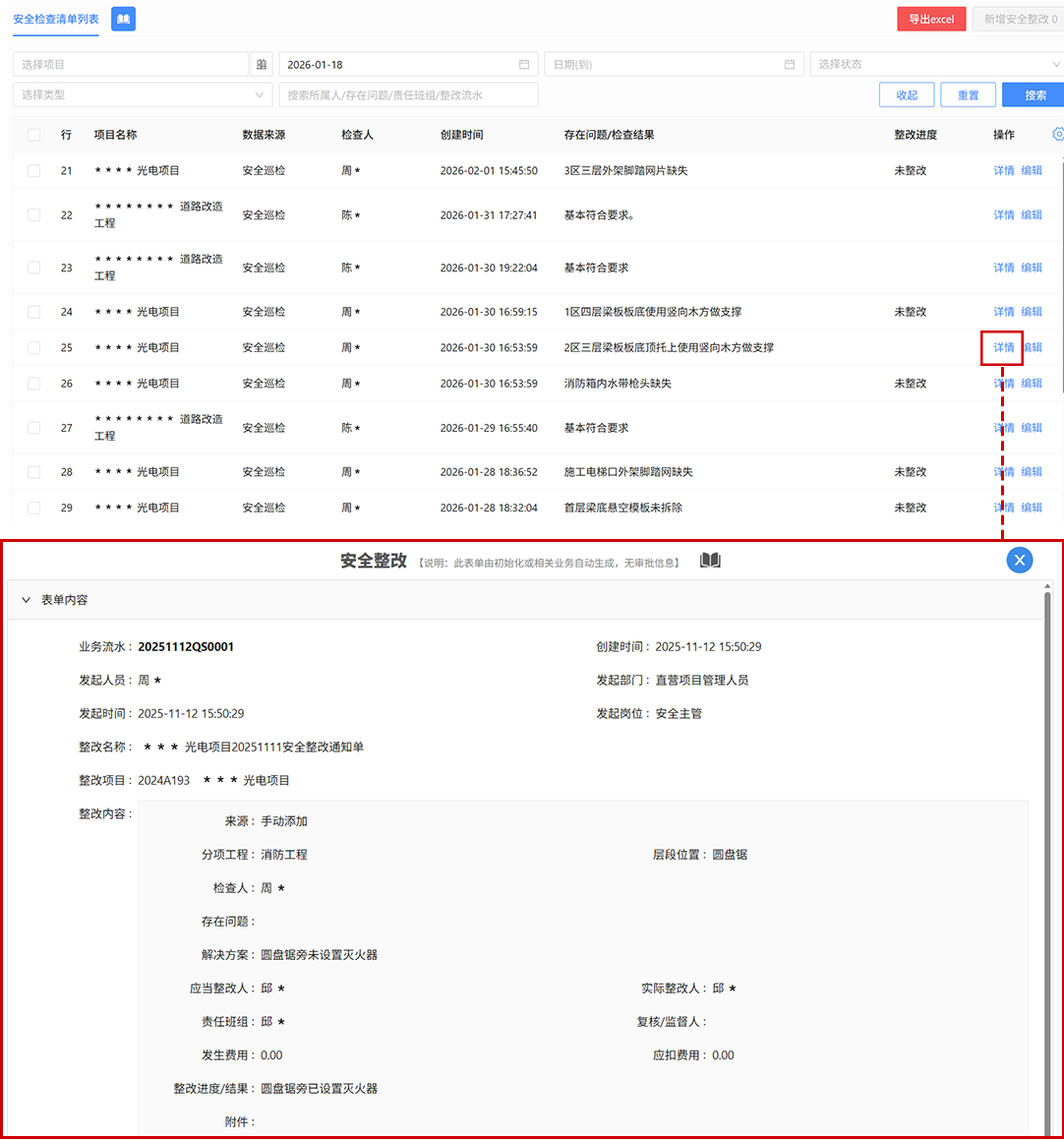Open table column settings gear icon

point(1058,135)
